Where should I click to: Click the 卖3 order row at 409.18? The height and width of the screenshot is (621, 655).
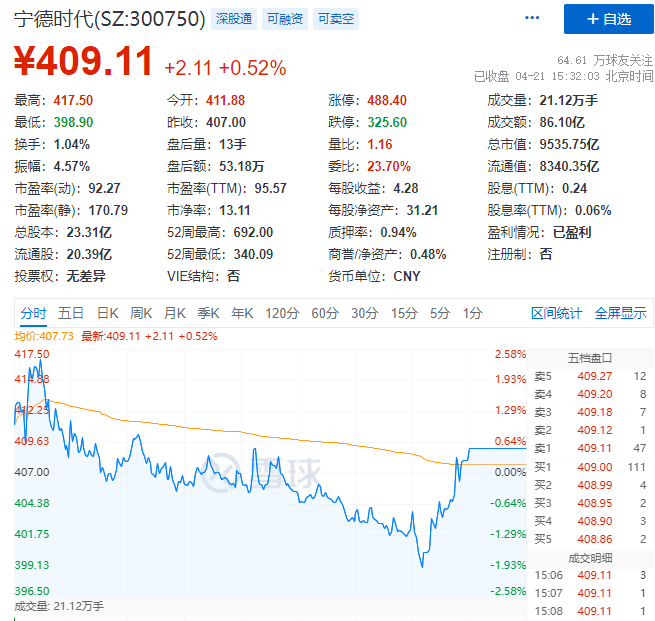coord(590,412)
